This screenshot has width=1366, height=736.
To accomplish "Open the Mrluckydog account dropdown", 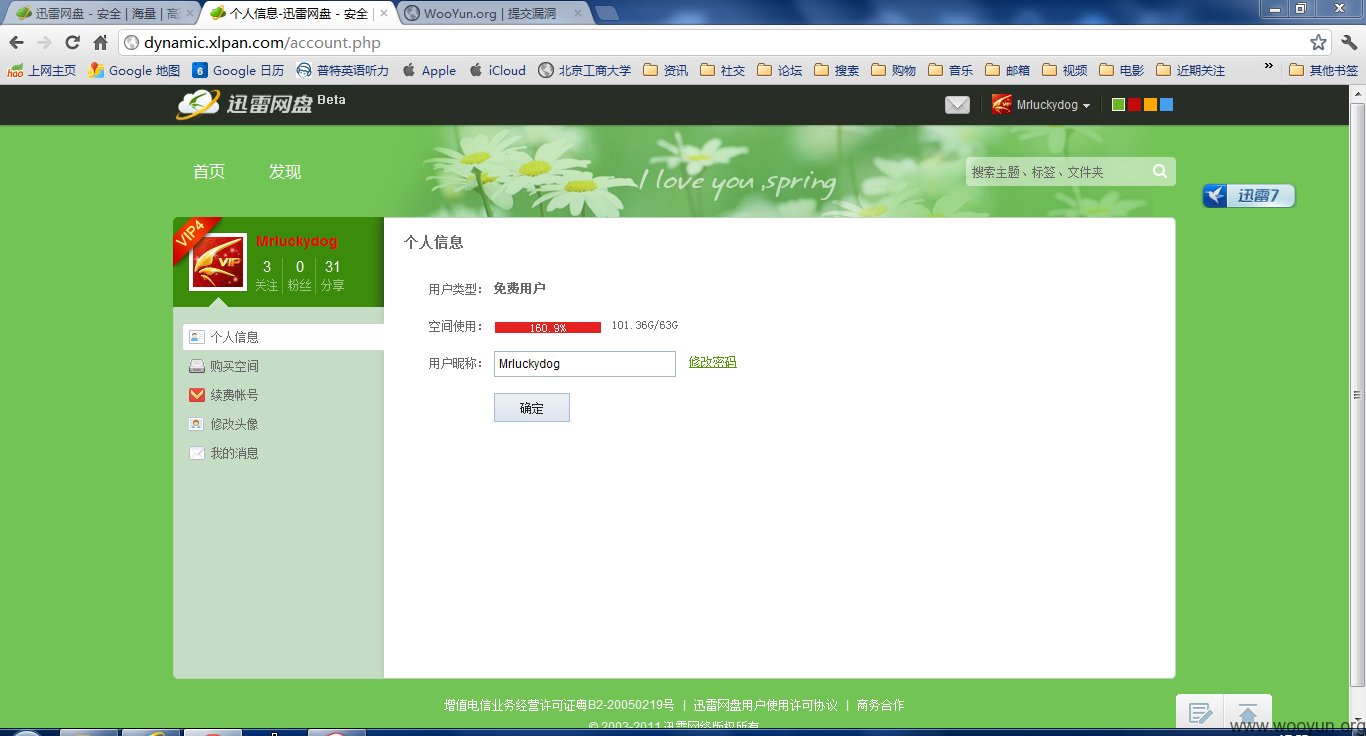I will tap(1053, 105).
